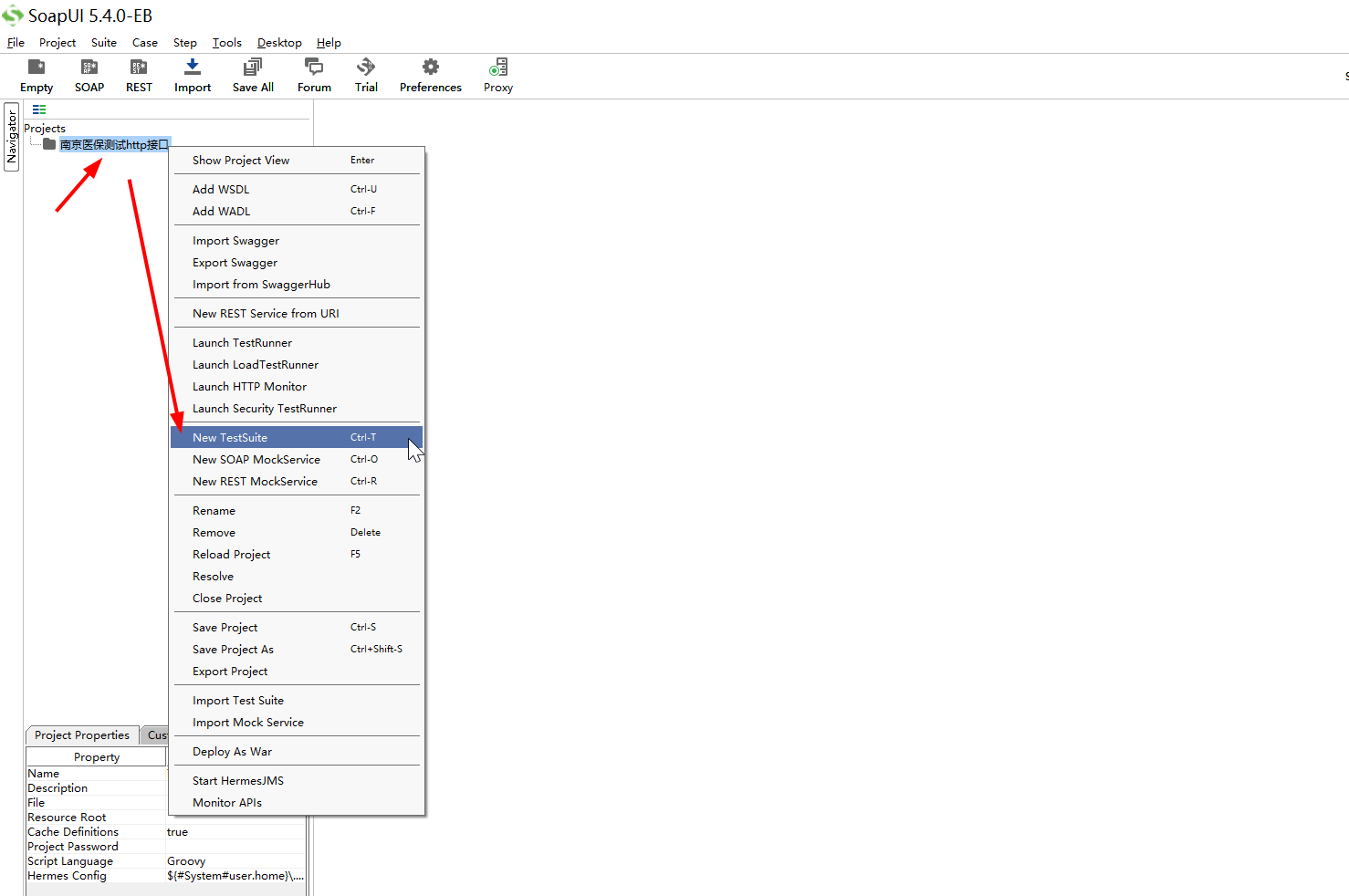Image resolution: width=1349 pixels, height=896 pixels.
Task: Click the SoapUI logo icon in title bar
Action: [13, 16]
